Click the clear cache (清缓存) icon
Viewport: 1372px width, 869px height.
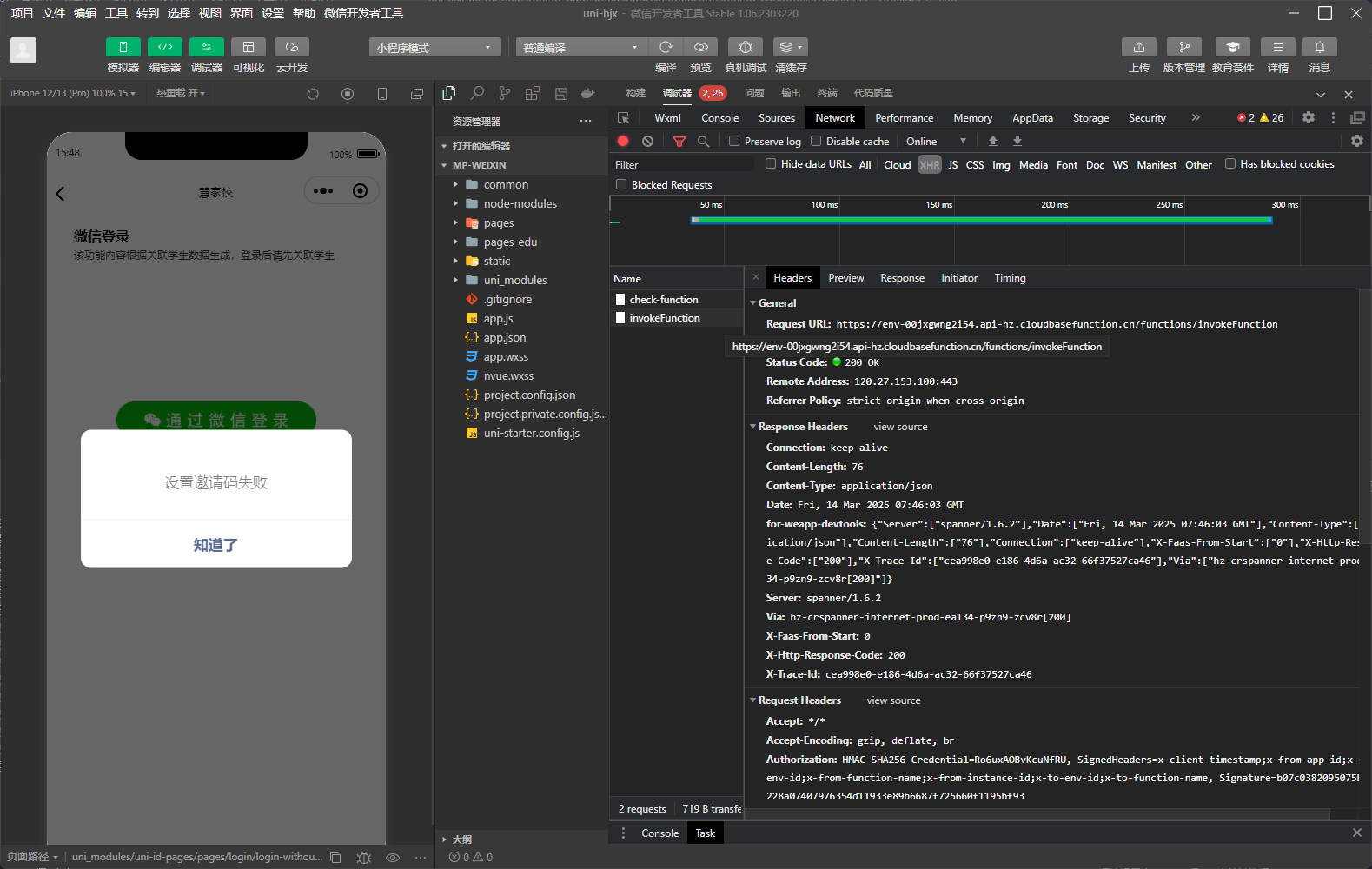[790, 47]
